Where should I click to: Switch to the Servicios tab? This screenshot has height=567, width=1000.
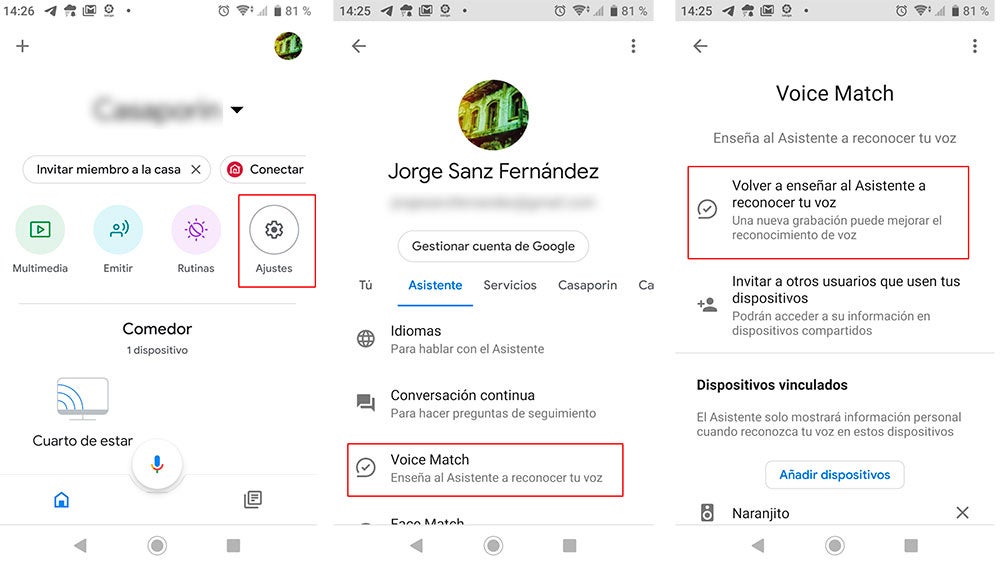click(510, 285)
